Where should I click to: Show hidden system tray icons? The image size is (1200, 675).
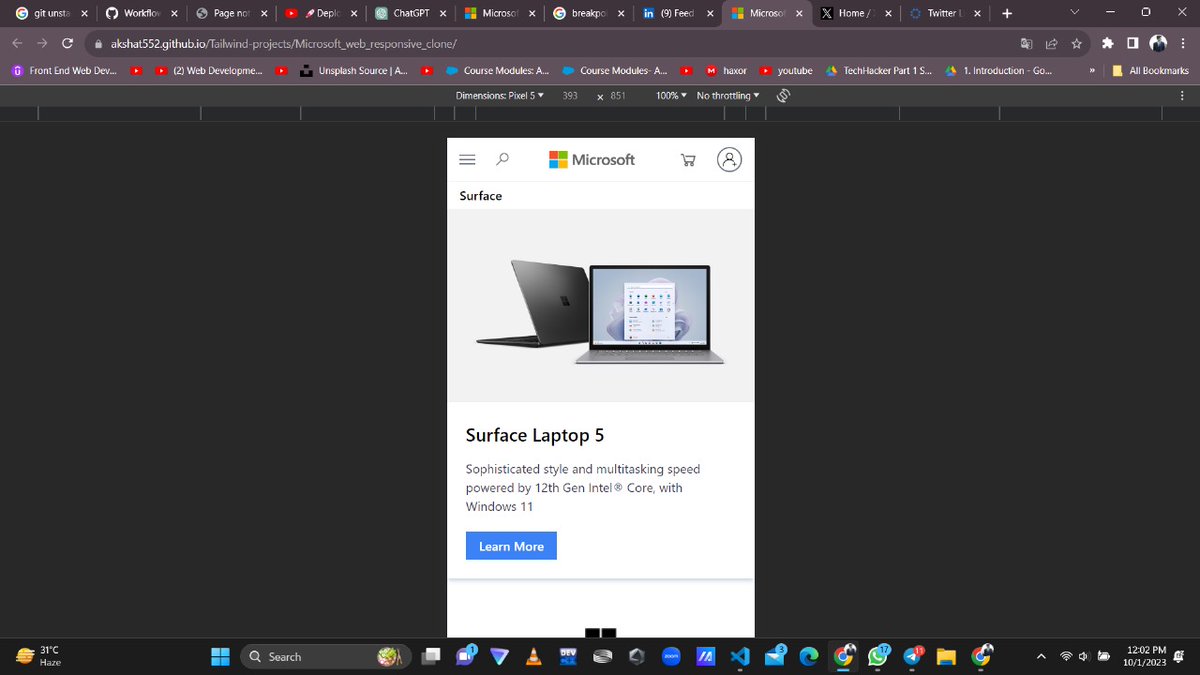(x=1041, y=656)
